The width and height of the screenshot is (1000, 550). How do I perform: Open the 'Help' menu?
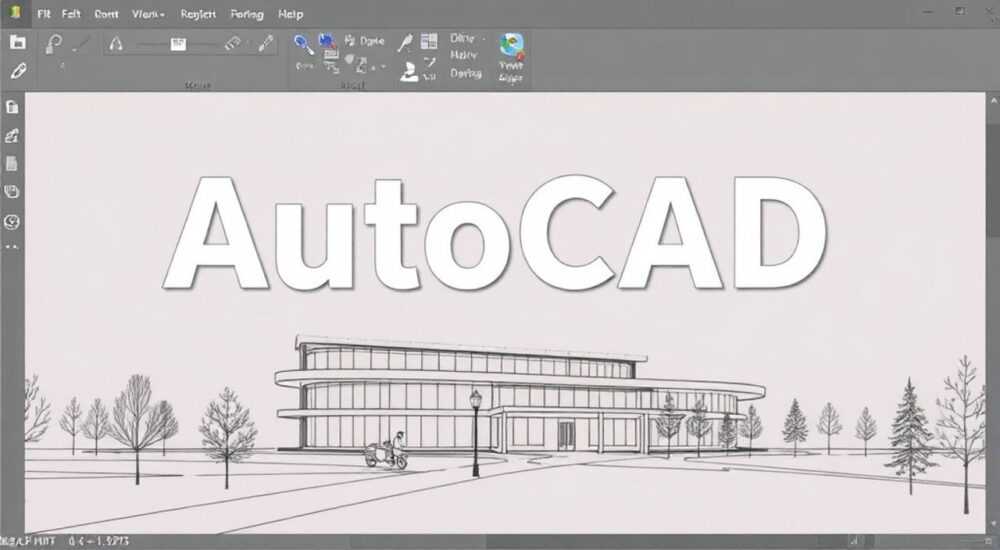coord(290,13)
